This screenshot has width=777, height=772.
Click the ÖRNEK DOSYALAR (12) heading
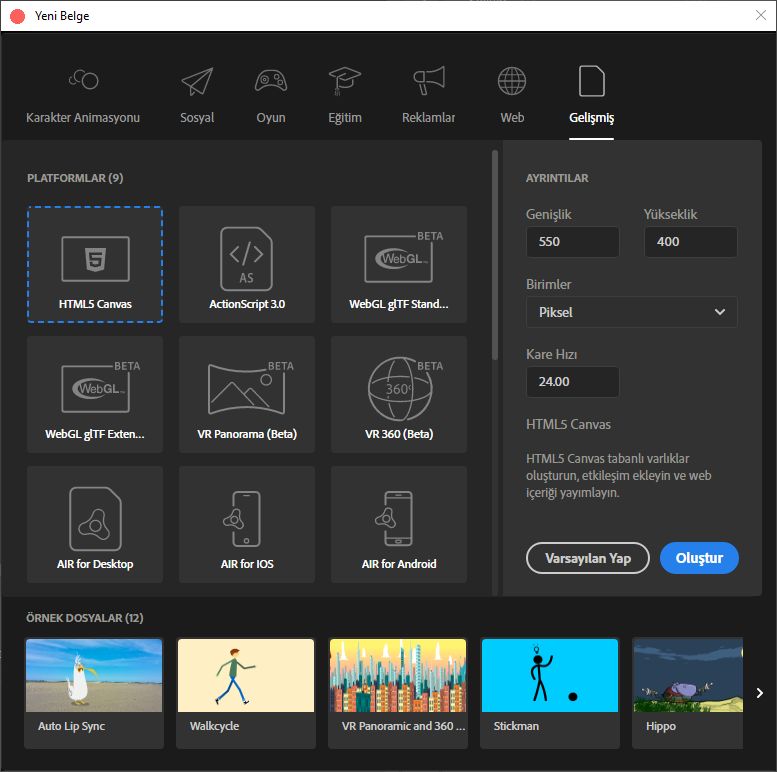pyautogui.click(x=85, y=618)
